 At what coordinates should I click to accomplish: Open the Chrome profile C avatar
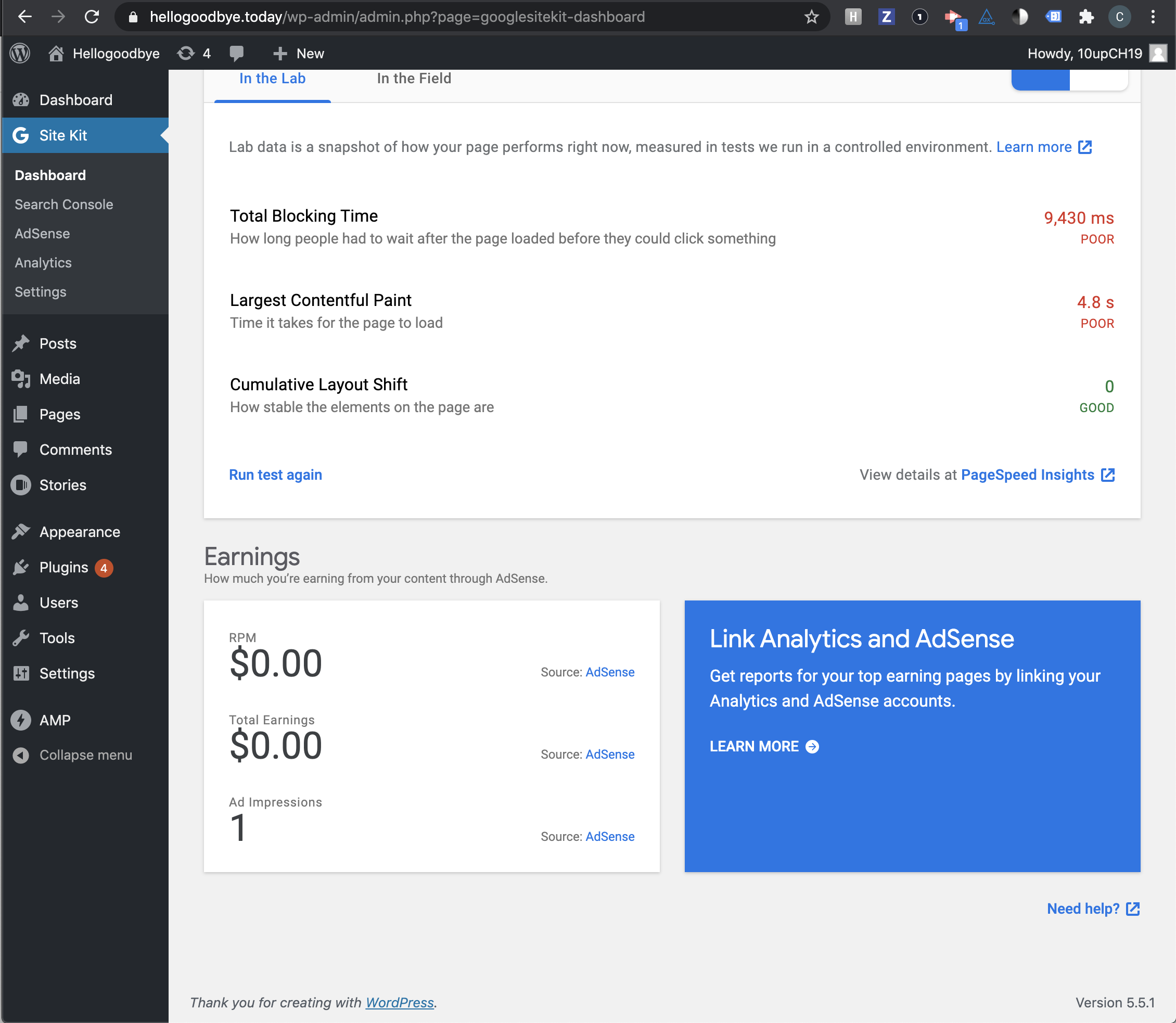click(1119, 17)
